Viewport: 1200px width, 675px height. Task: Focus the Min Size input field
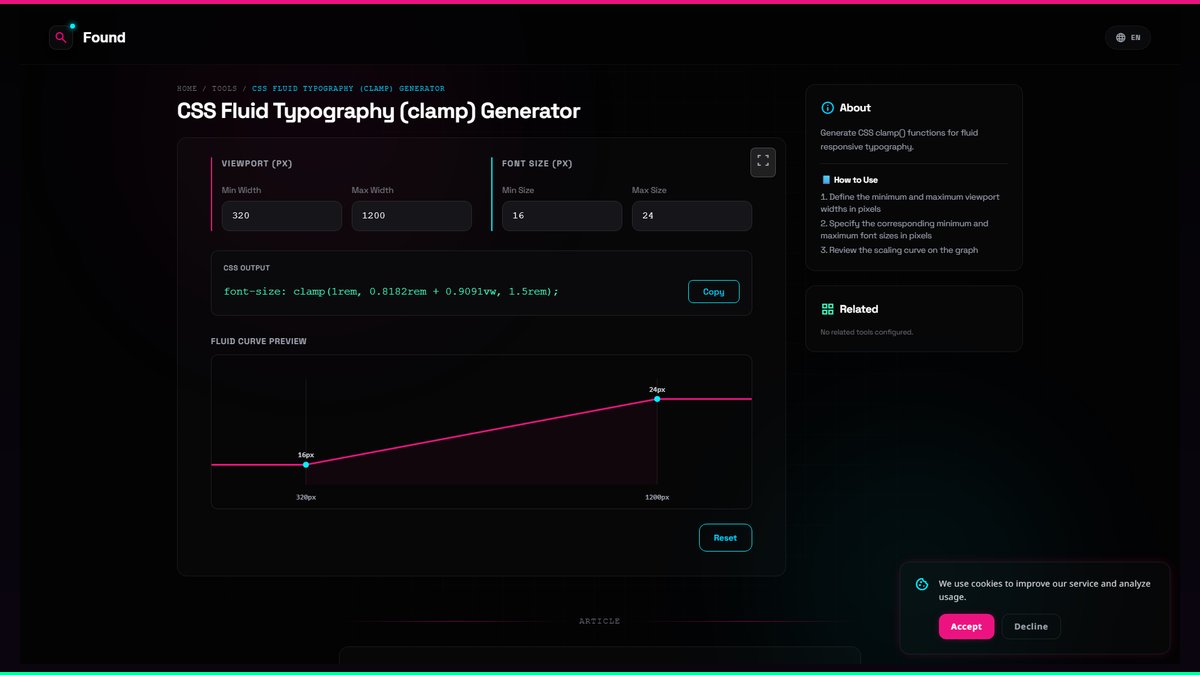tap(562, 216)
